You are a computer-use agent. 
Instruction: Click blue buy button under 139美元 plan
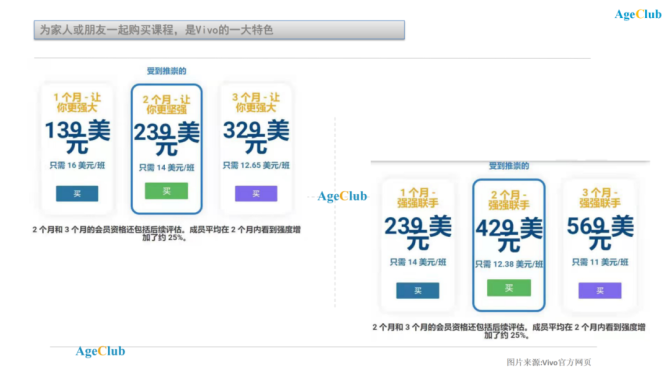tap(77, 194)
